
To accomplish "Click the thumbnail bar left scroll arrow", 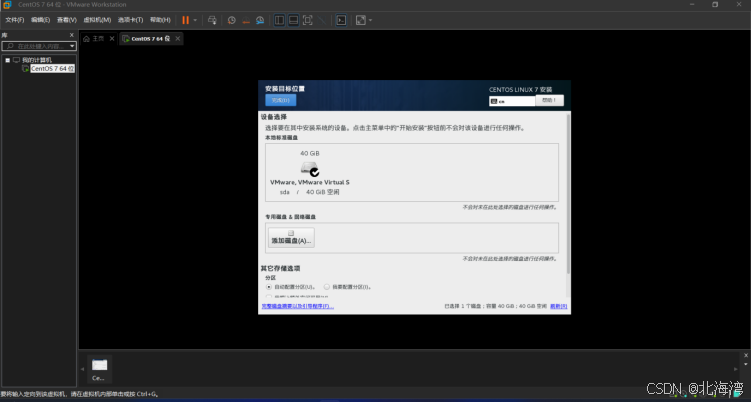I will [x=82, y=369].
